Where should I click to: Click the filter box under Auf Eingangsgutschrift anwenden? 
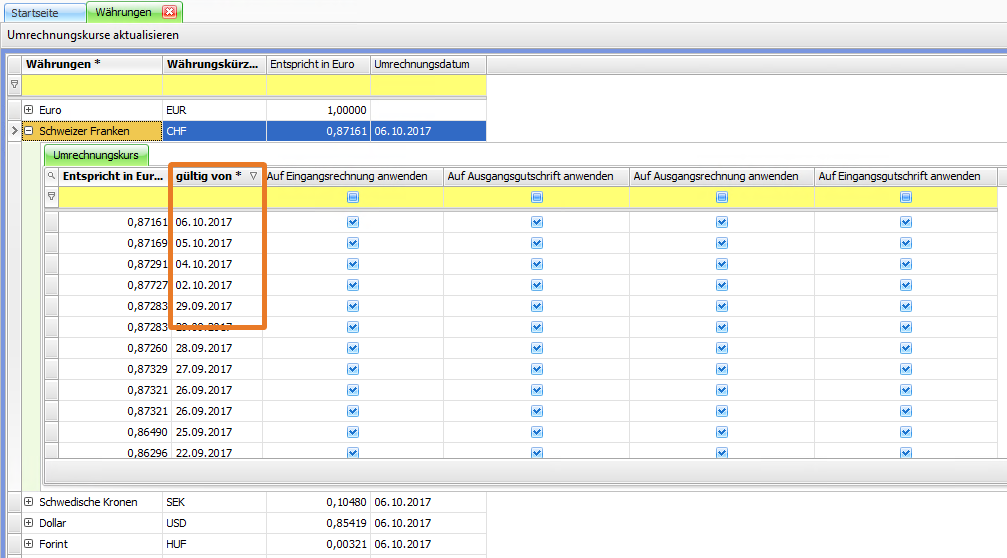[x=906, y=198]
